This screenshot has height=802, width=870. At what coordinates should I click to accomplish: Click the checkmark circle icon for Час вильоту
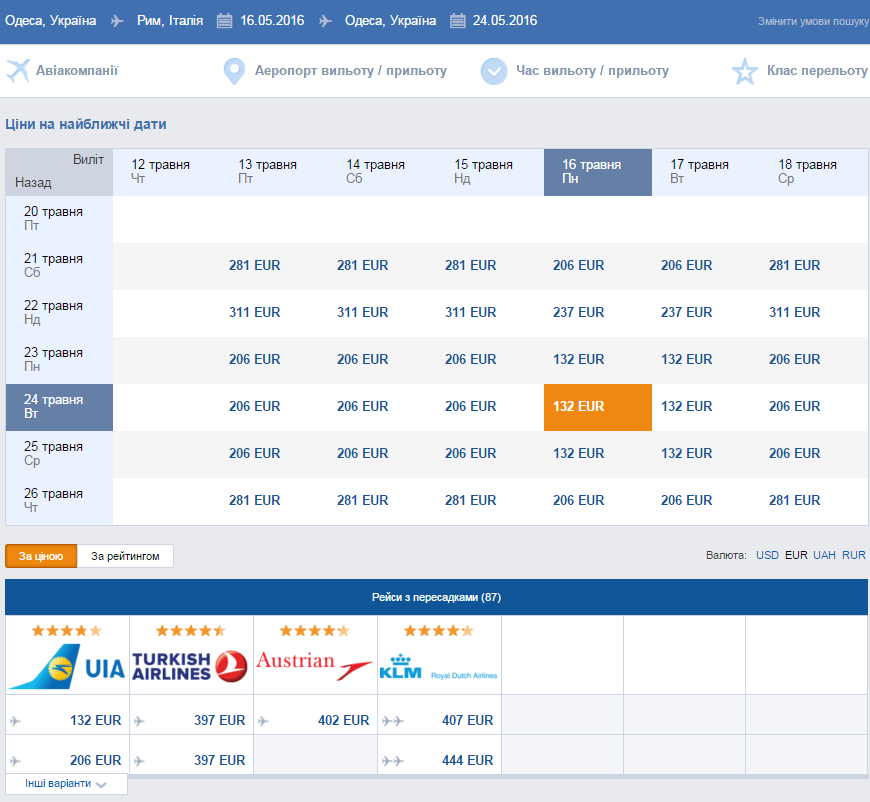coord(494,72)
